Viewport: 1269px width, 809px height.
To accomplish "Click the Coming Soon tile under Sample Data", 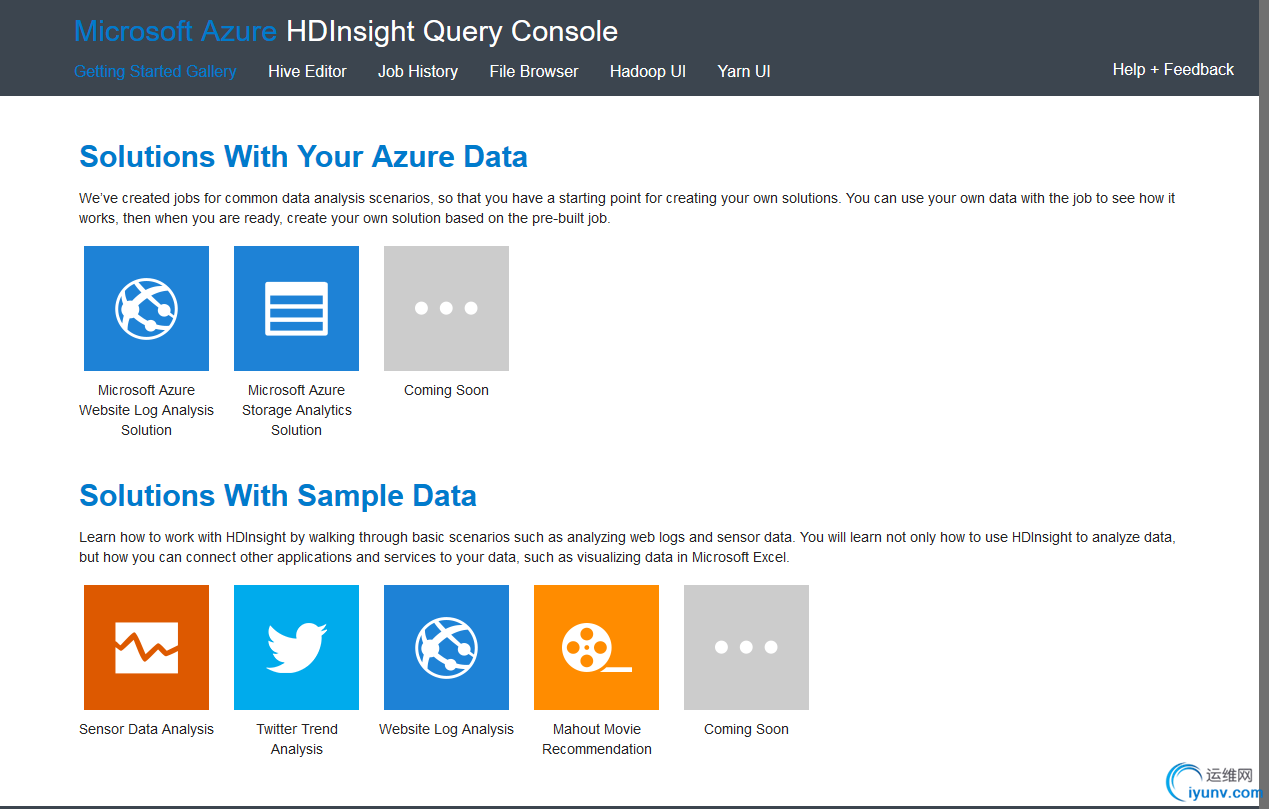I will pyautogui.click(x=746, y=647).
